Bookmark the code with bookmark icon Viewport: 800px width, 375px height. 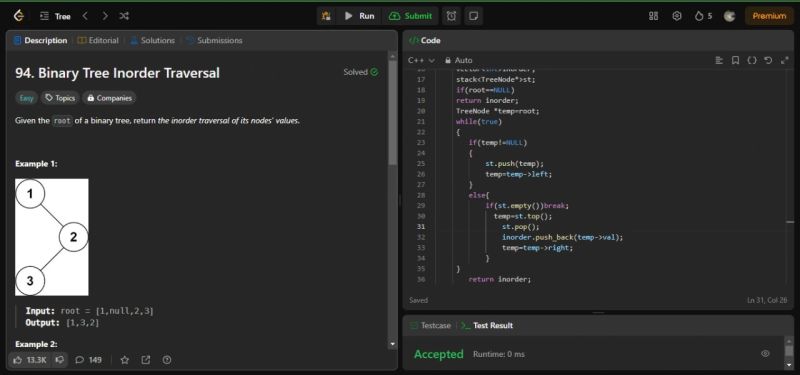(735, 60)
